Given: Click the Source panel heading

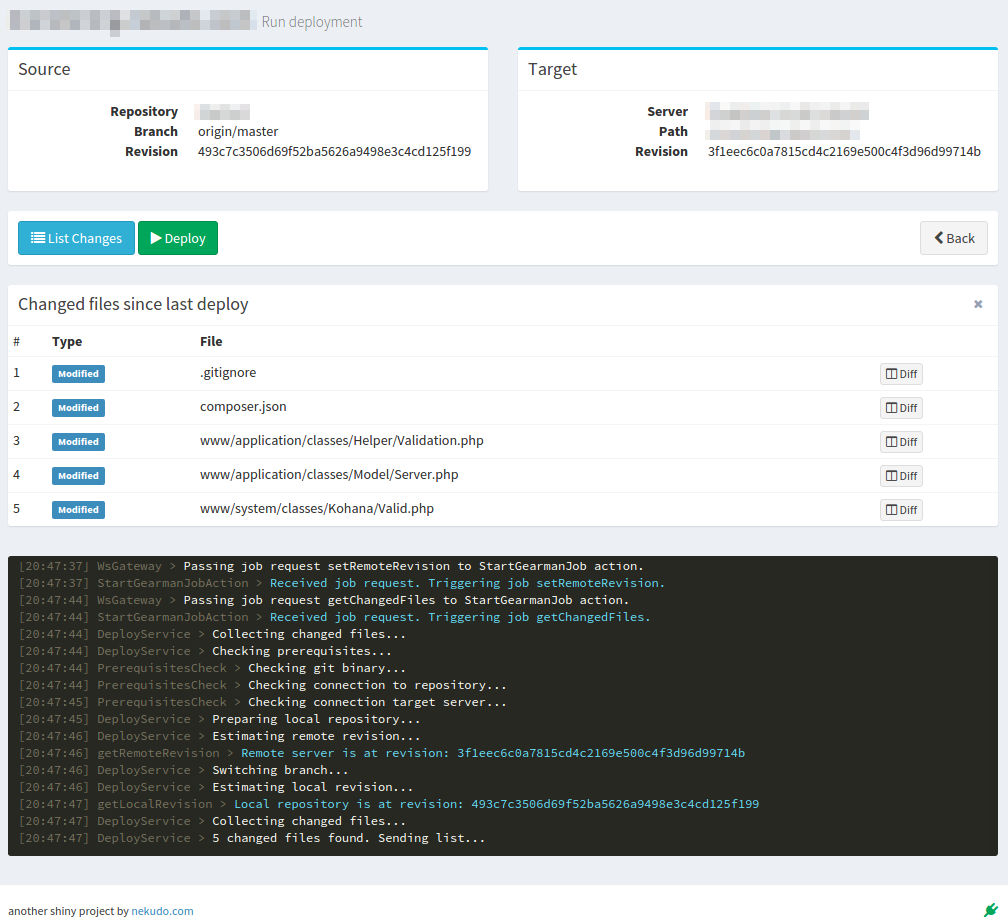Looking at the screenshot, I should tap(44, 69).
